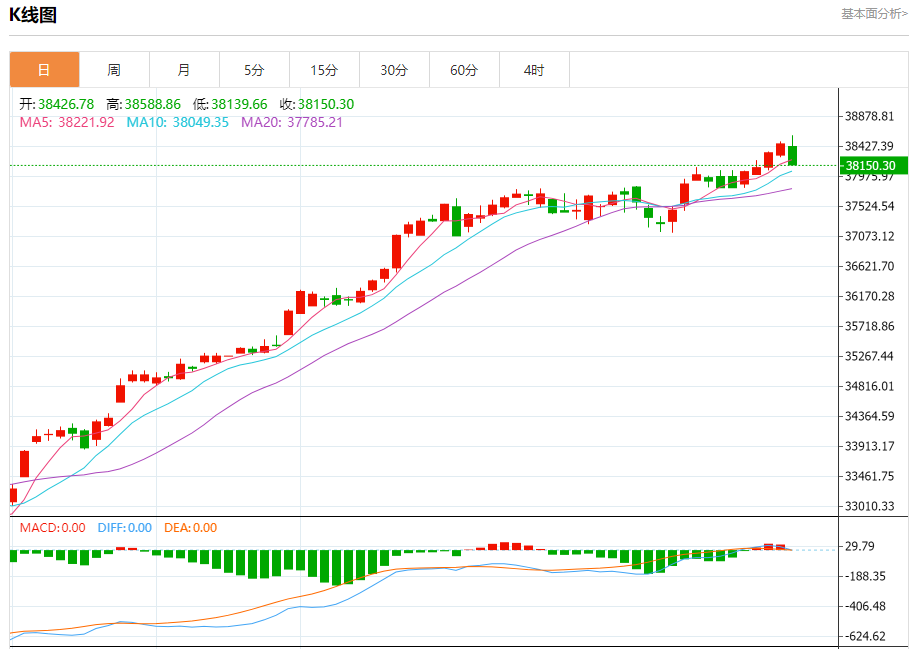Click the 38878.81 price axis label
The width and height of the screenshot is (917, 649).
click(x=870, y=116)
